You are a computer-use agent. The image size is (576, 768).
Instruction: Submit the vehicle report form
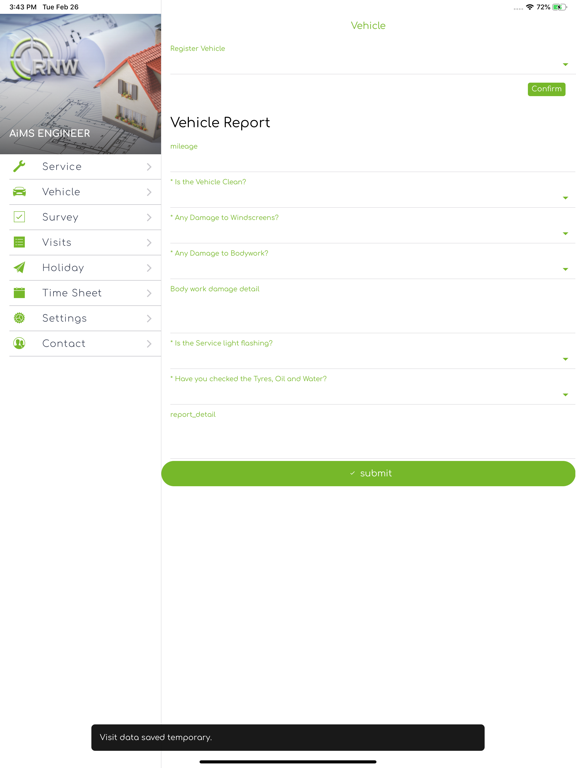click(368, 473)
